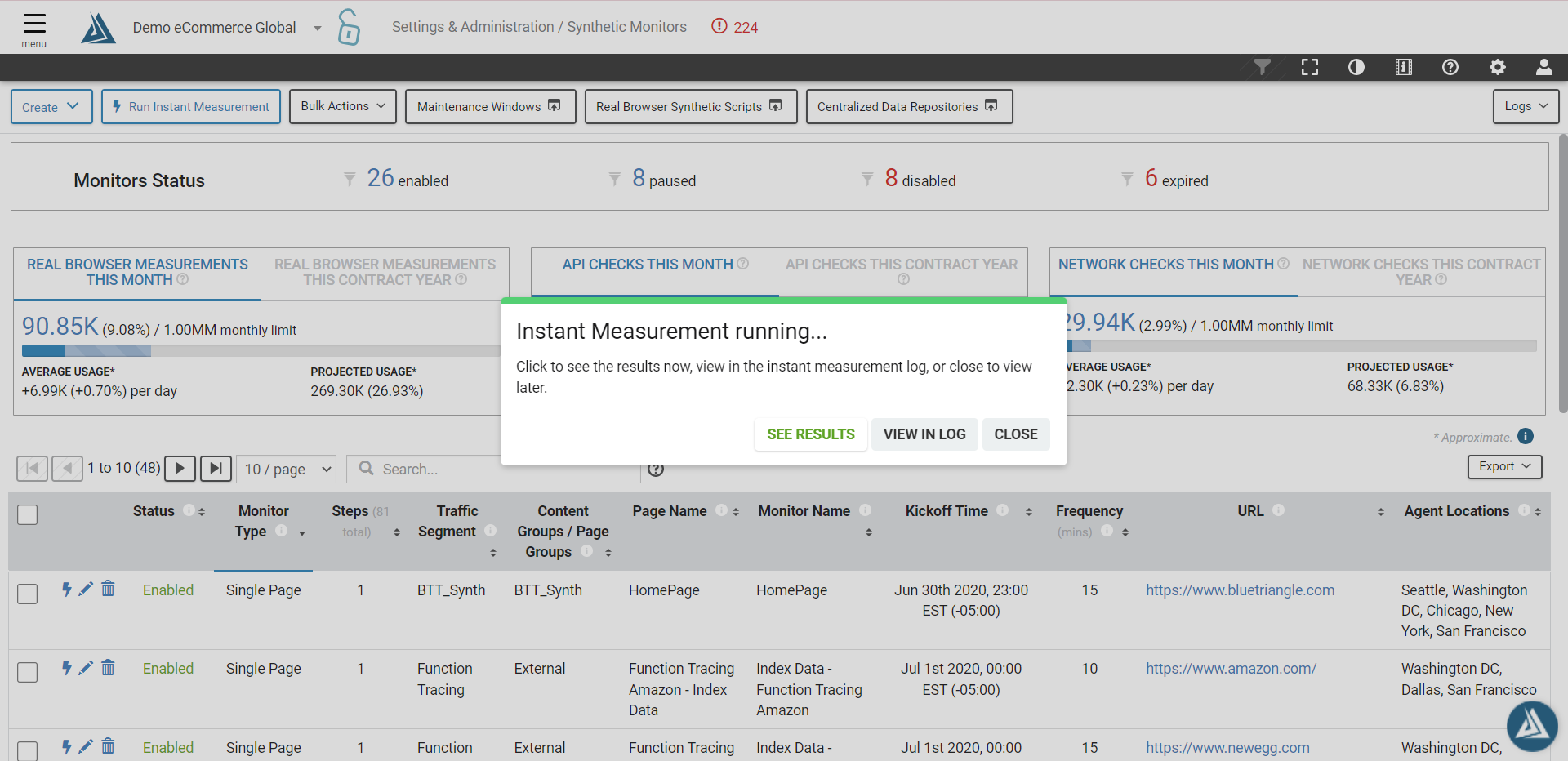This screenshot has width=1568, height=761.
Task: Go to first page of results
Action: tap(33, 468)
